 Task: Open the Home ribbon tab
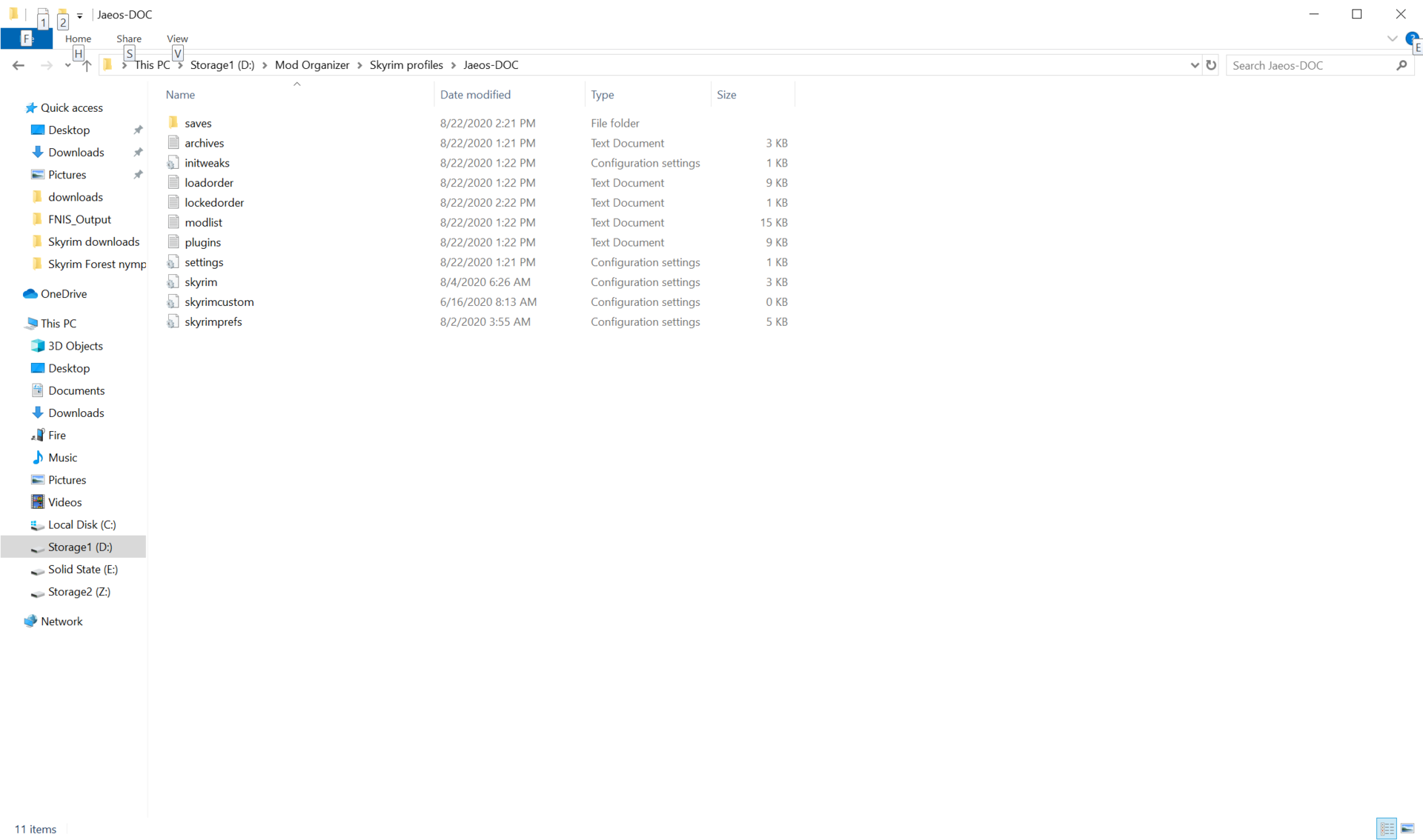[x=78, y=39]
